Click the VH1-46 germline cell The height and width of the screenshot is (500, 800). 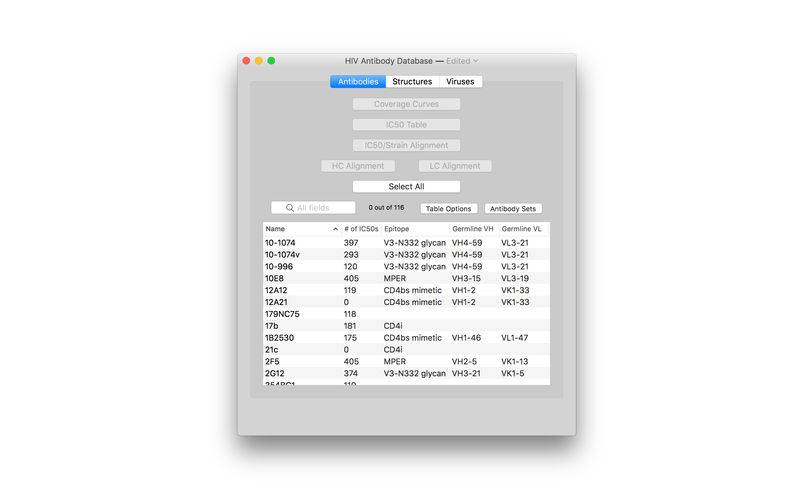(466, 338)
